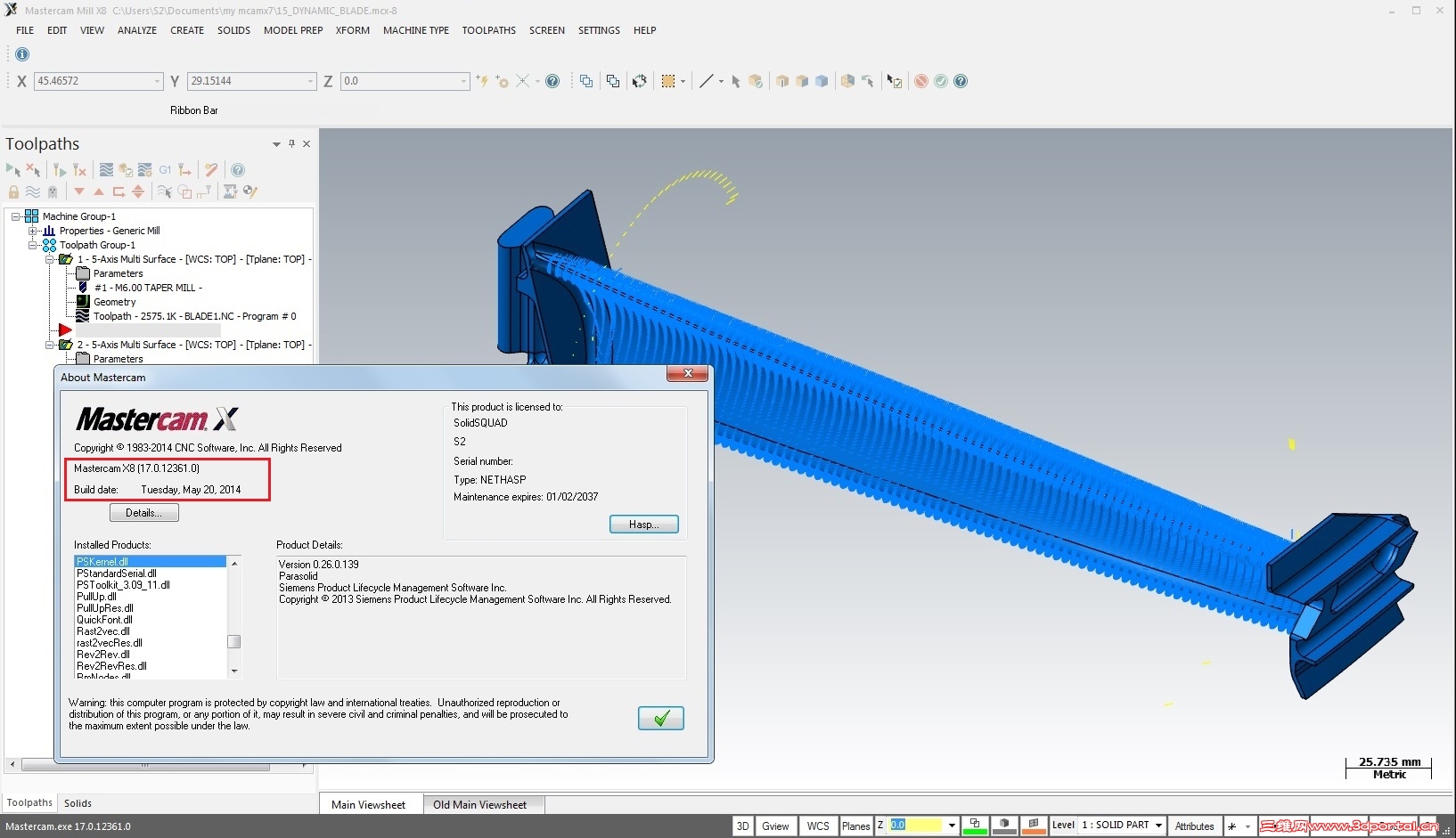Select all operations in Toolpaths manager
This screenshot has height=838, width=1456.
pyautogui.click(x=13, y=169)
